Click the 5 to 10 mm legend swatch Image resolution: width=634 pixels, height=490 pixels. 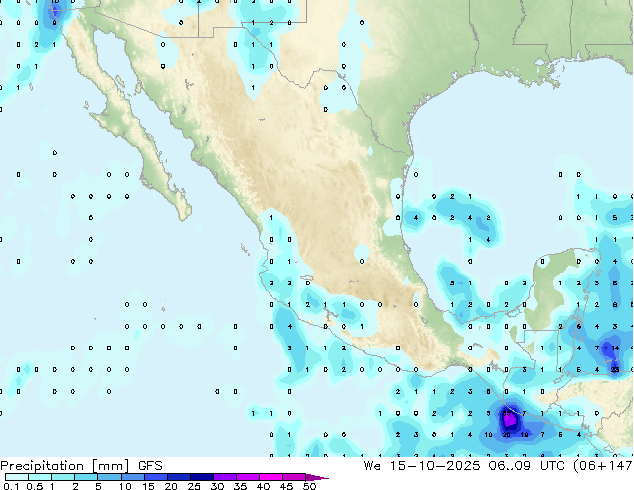pyautogui.click(x=109, y=477)
